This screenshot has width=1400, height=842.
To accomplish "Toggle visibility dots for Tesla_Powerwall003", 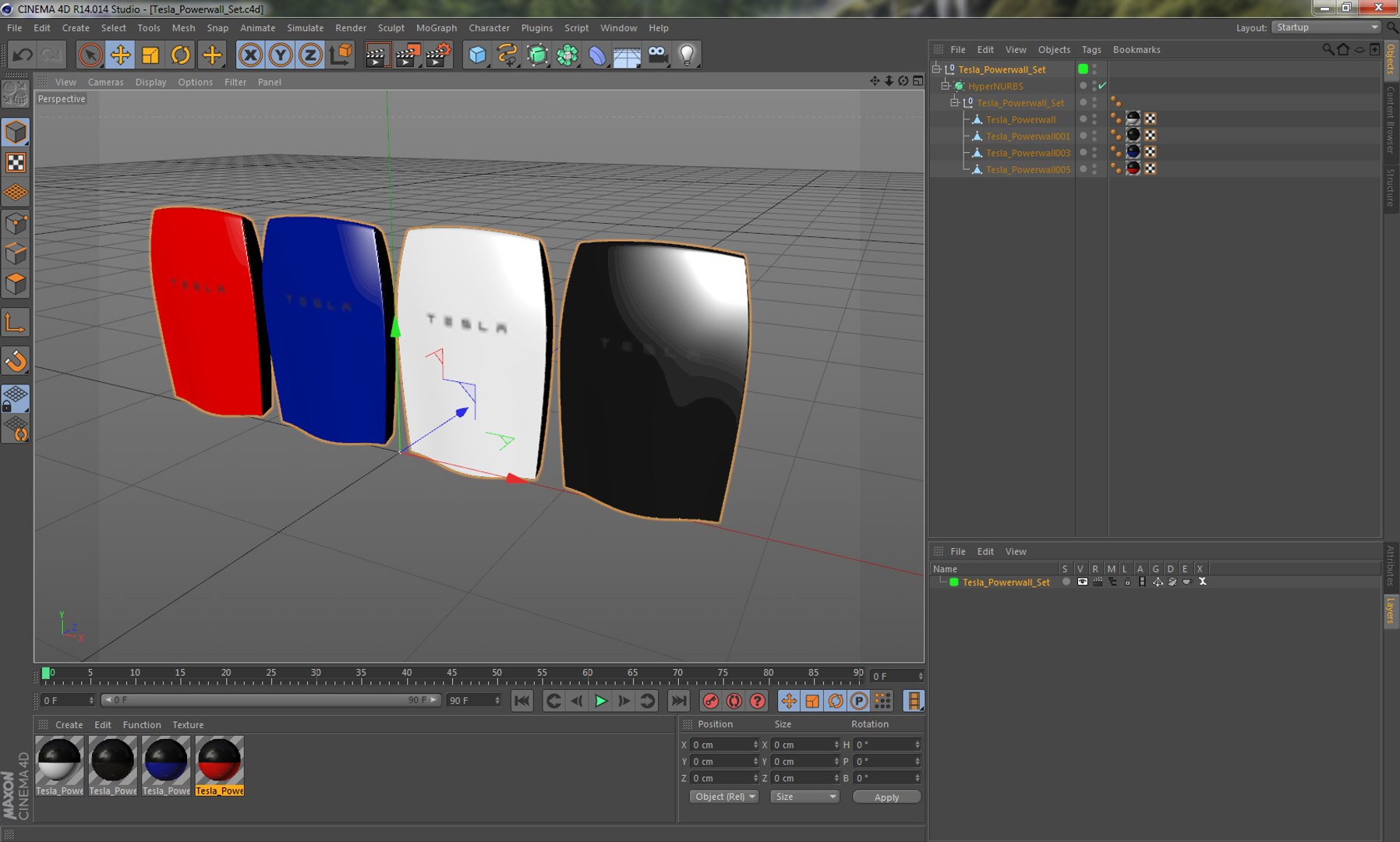I will [x=1094, y=152].
